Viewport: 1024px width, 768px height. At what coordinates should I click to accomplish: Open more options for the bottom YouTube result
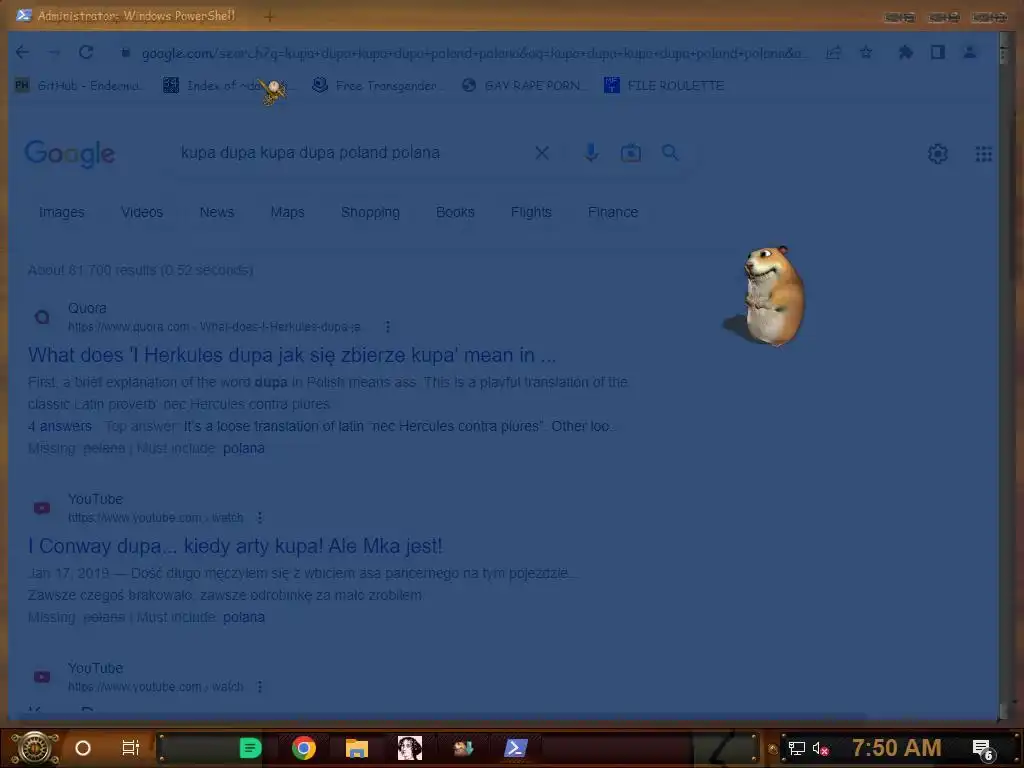pos(259,687)
